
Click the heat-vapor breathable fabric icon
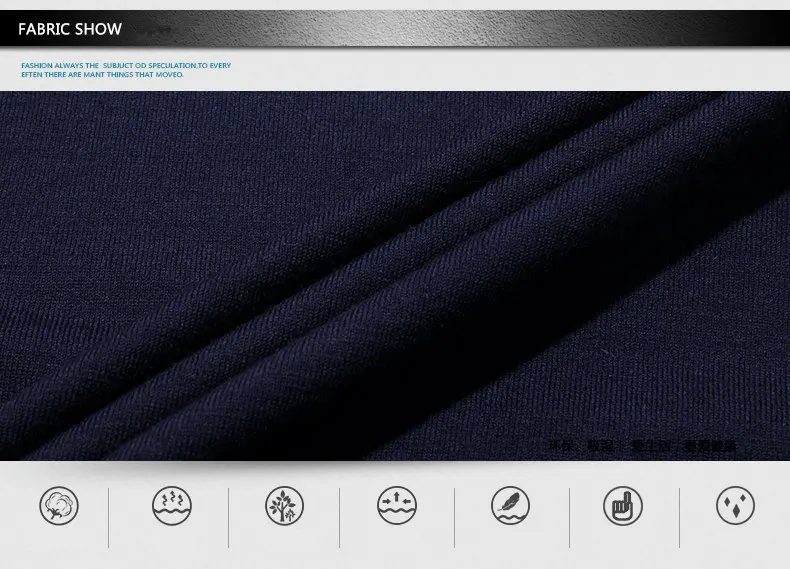(172, 505)
